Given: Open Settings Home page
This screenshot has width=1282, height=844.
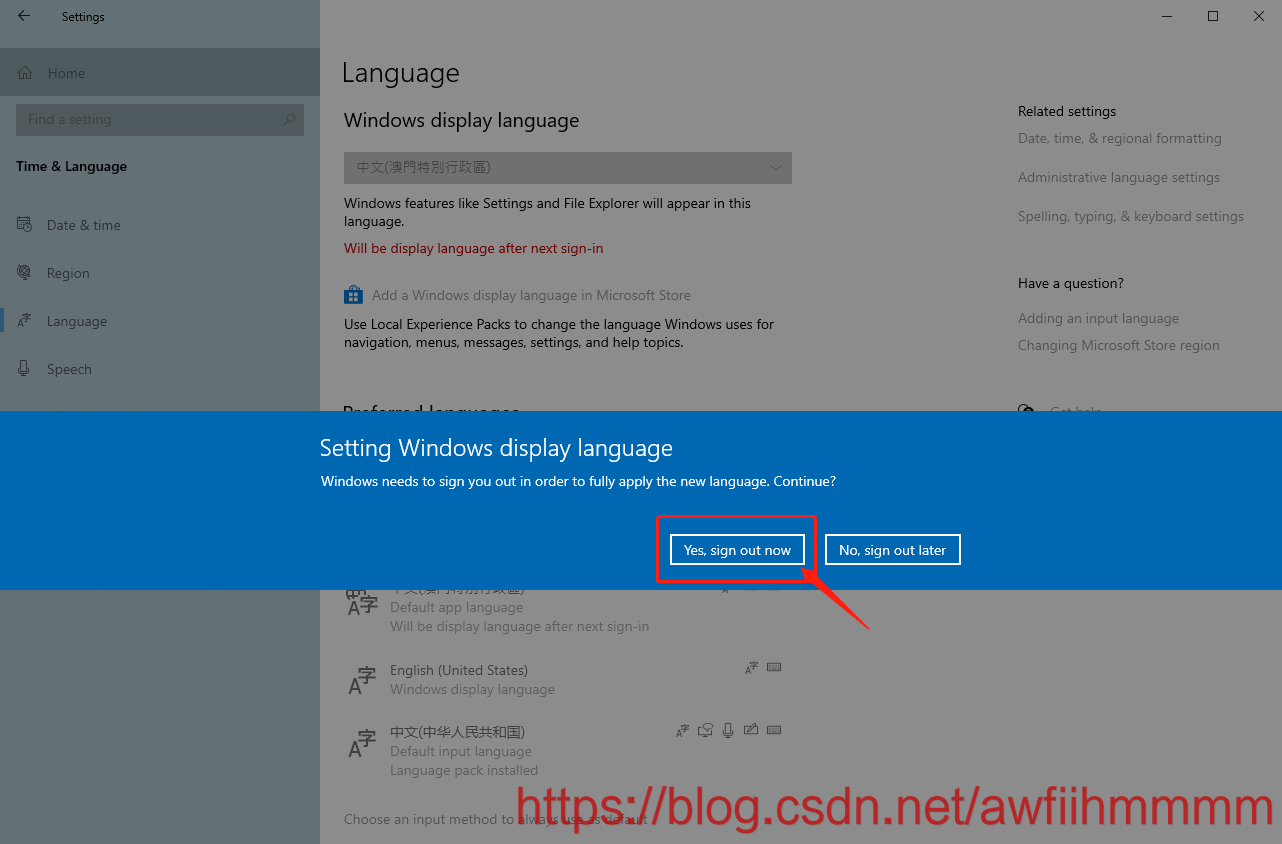Looking at the screenshot, I should click(x=160, y=73).
